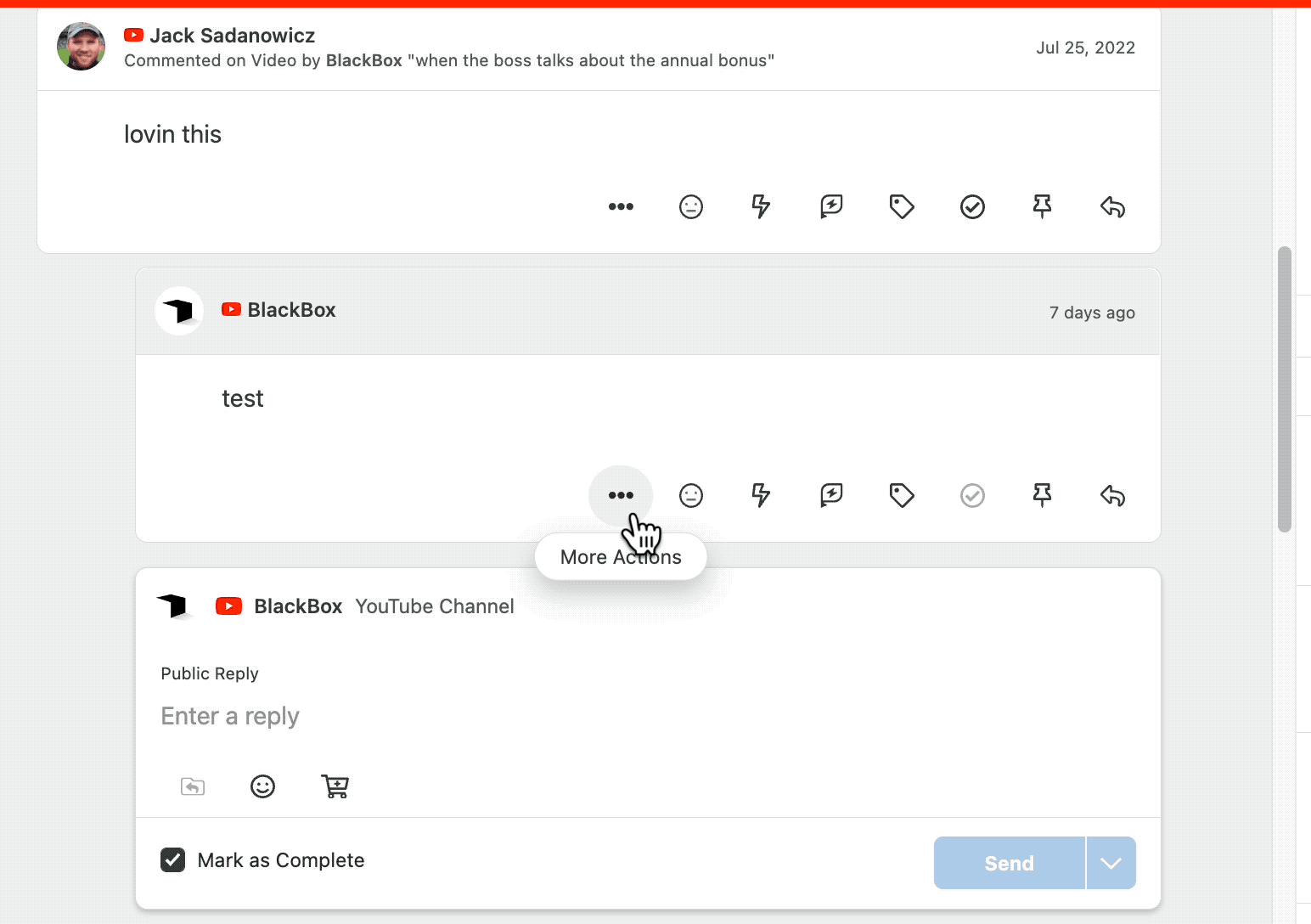The height and width of the screenshot is (924, 1311).
Task: Toggle the complete checkmark on 'test' reply
Action: pos(972,495)
